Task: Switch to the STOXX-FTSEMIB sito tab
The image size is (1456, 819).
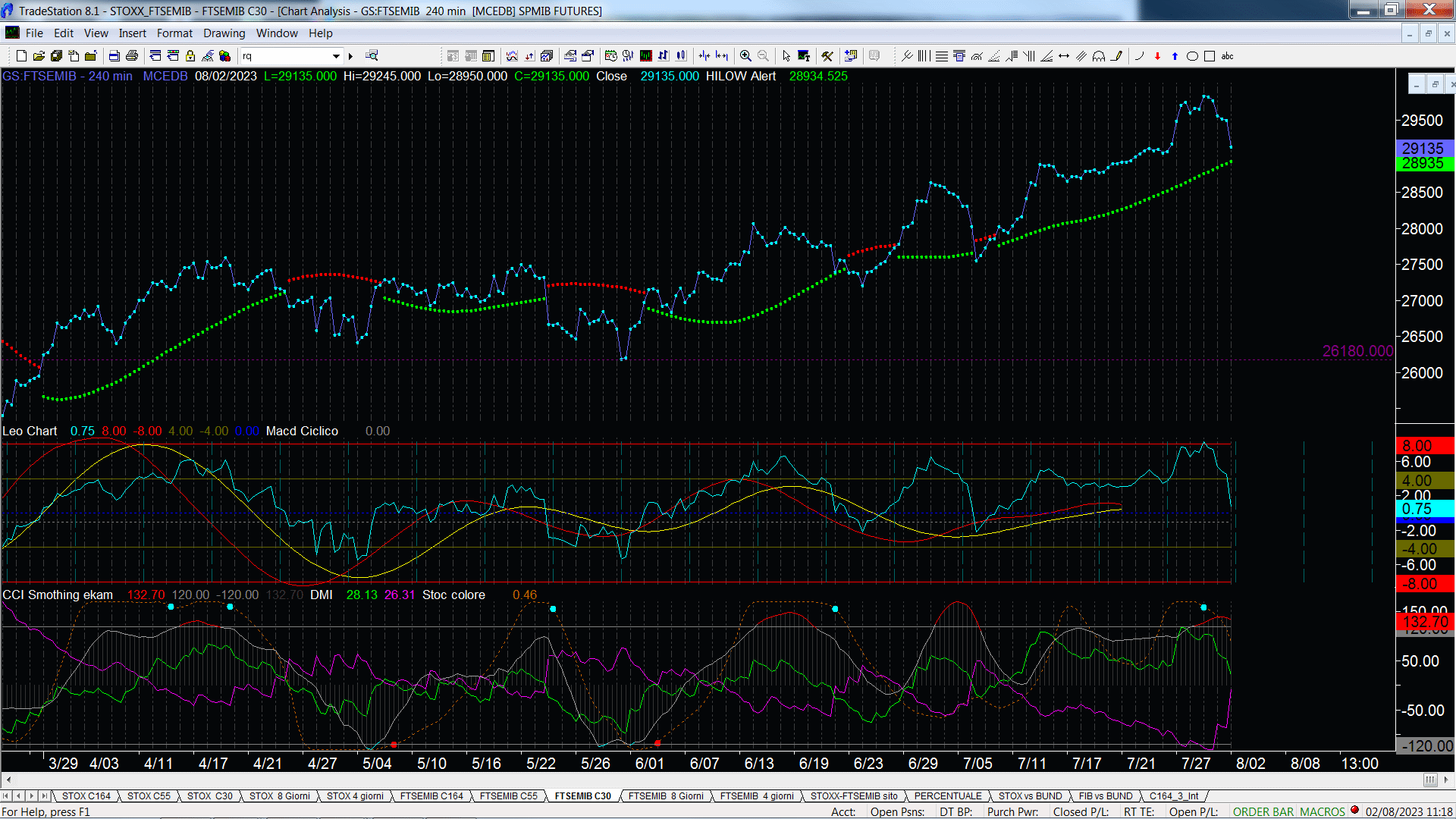Action: coord(854,795)
